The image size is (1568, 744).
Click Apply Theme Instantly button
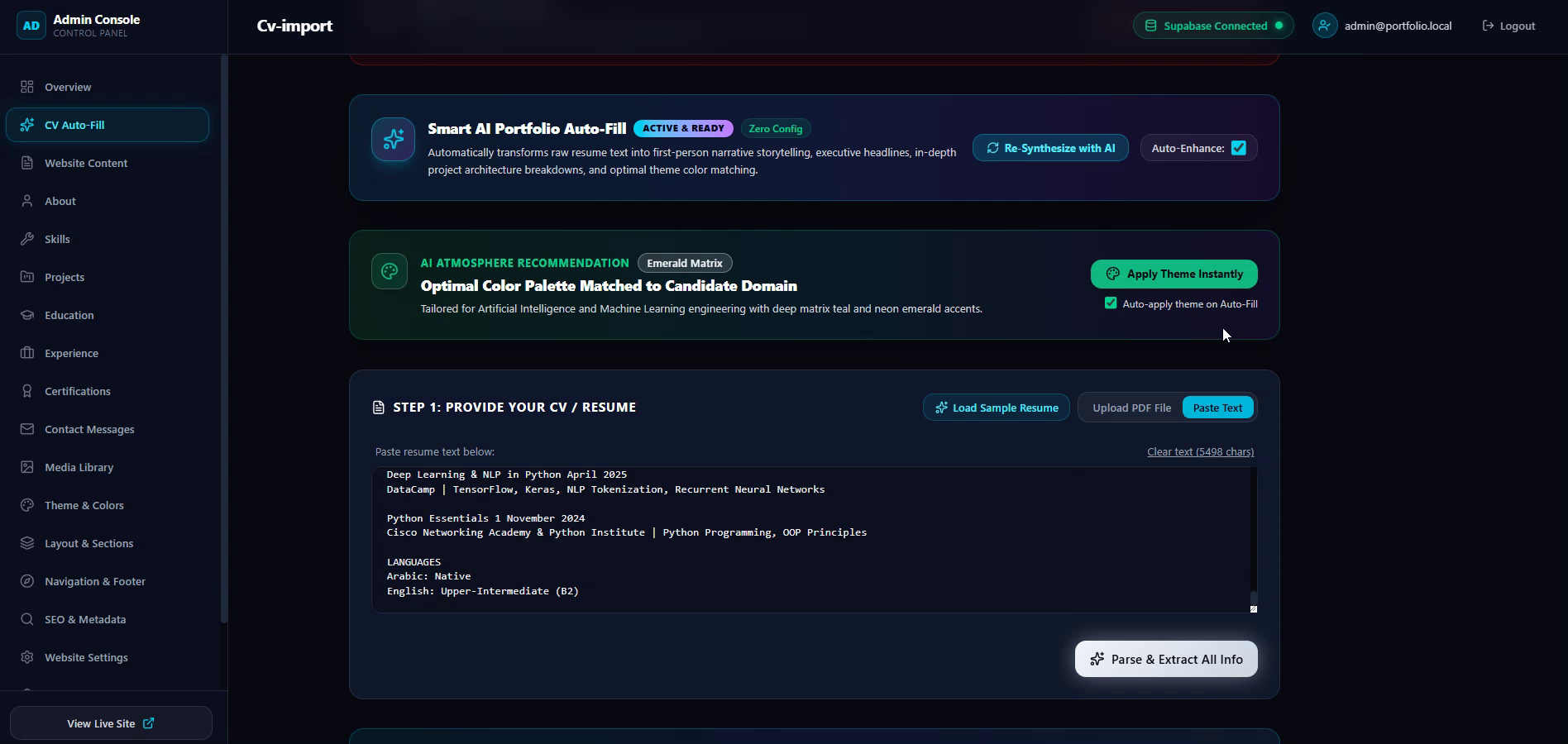(1174, 274)
